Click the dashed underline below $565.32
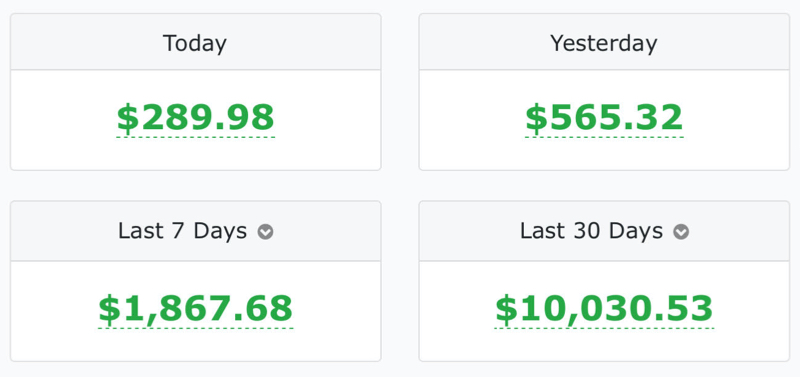The height and width of the screenshot is (377, 800). point(604,137)
